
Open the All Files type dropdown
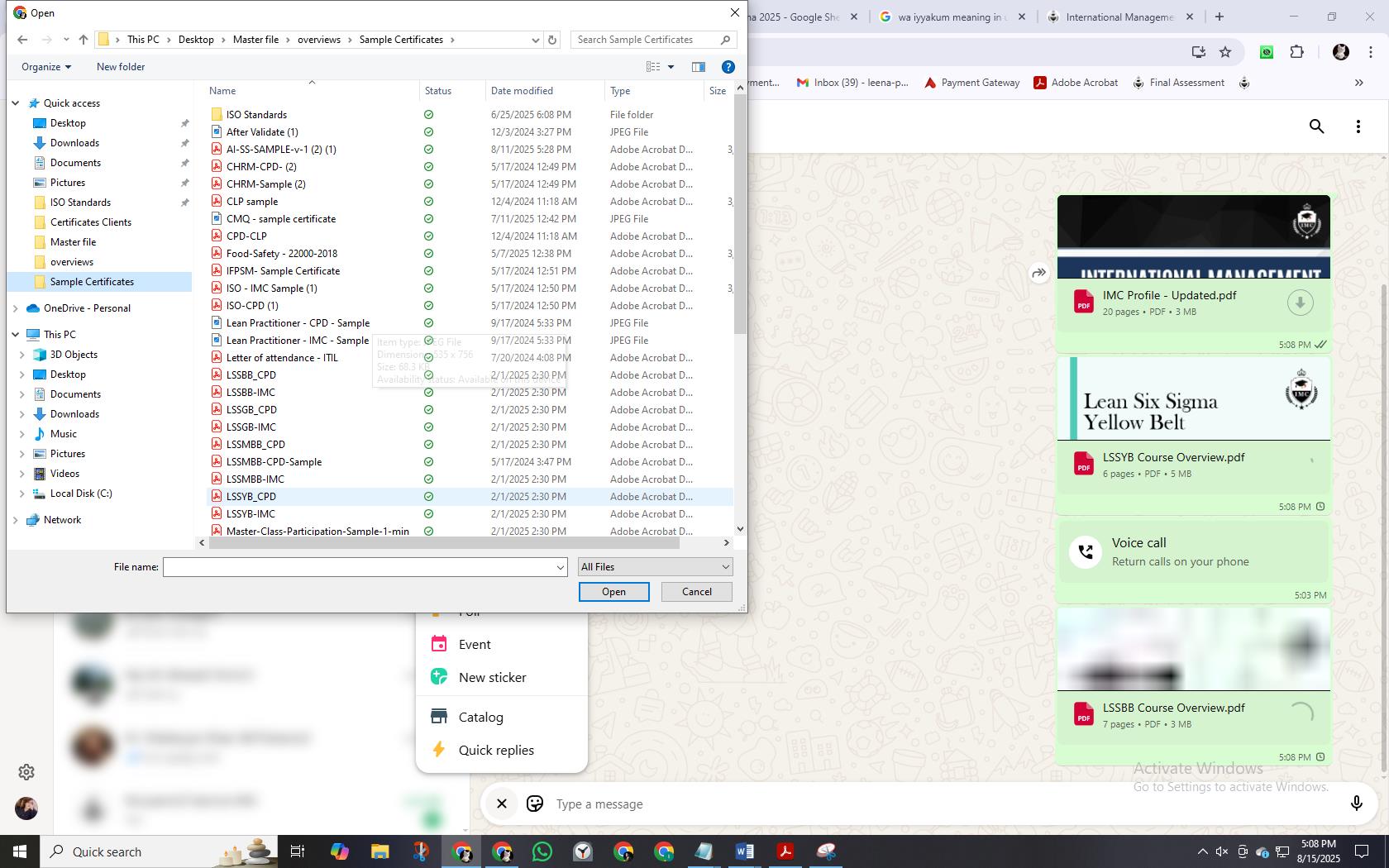point(655,567)
